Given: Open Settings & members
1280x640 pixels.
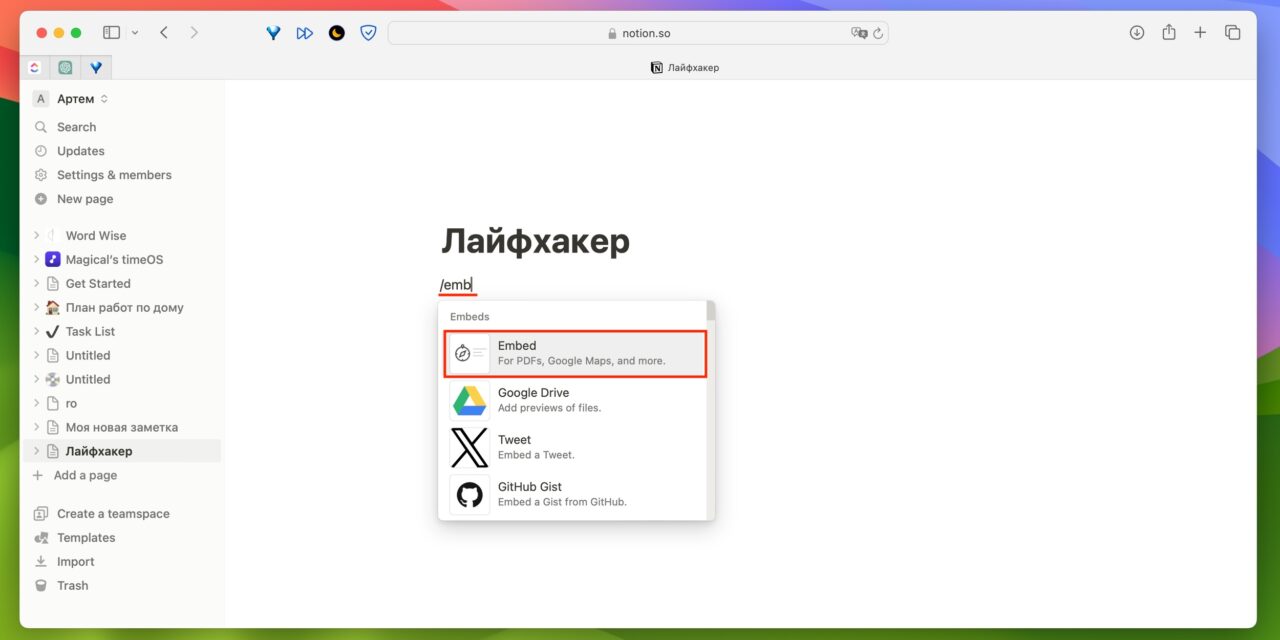Looking at the screenshot, I should point(114,175).
